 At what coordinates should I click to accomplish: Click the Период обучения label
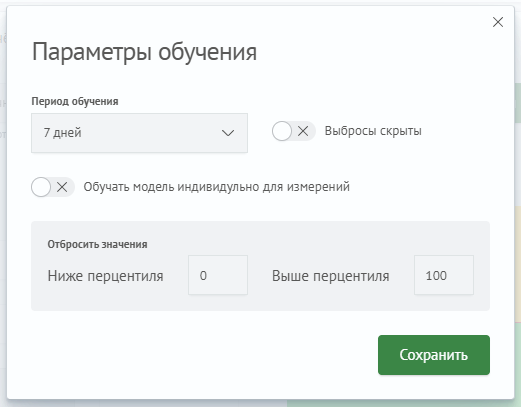click(x=75, y=101)
